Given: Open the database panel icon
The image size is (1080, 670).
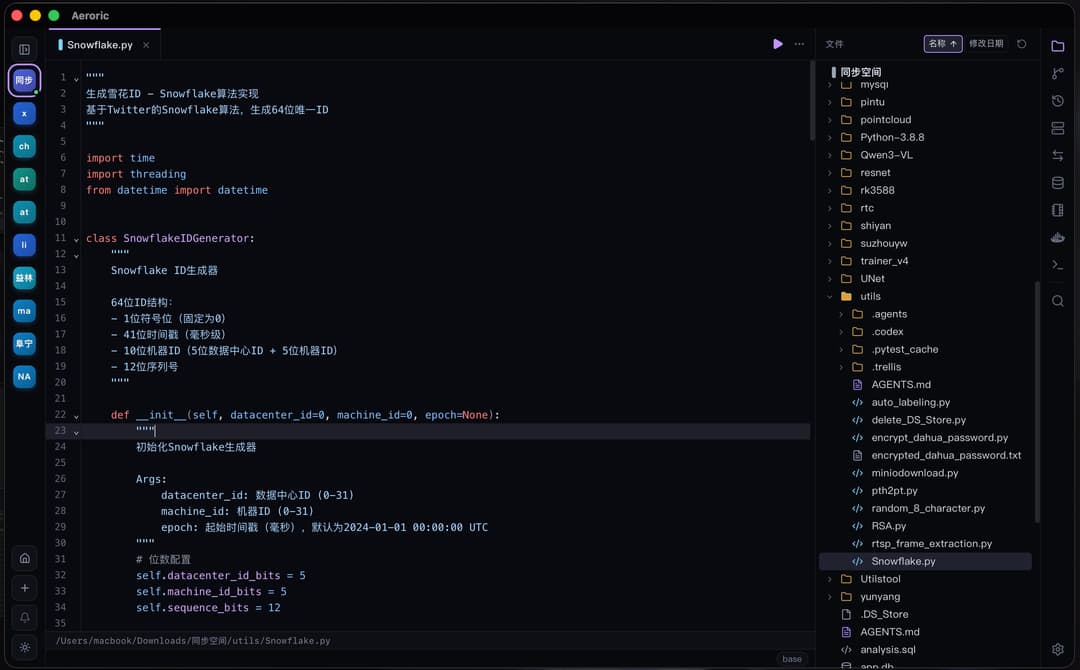Looking at the screenshot, I should click(x=1057, y=183).
